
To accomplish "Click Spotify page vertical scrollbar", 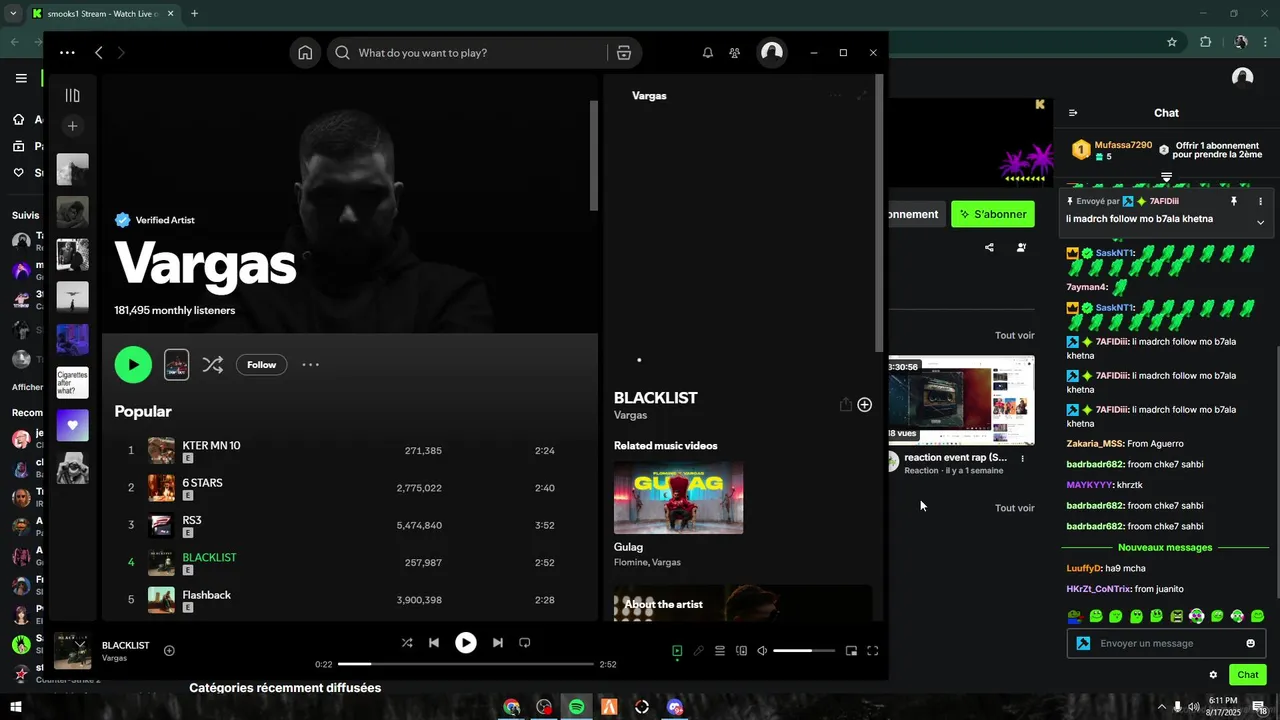I will tap(594, 155).
